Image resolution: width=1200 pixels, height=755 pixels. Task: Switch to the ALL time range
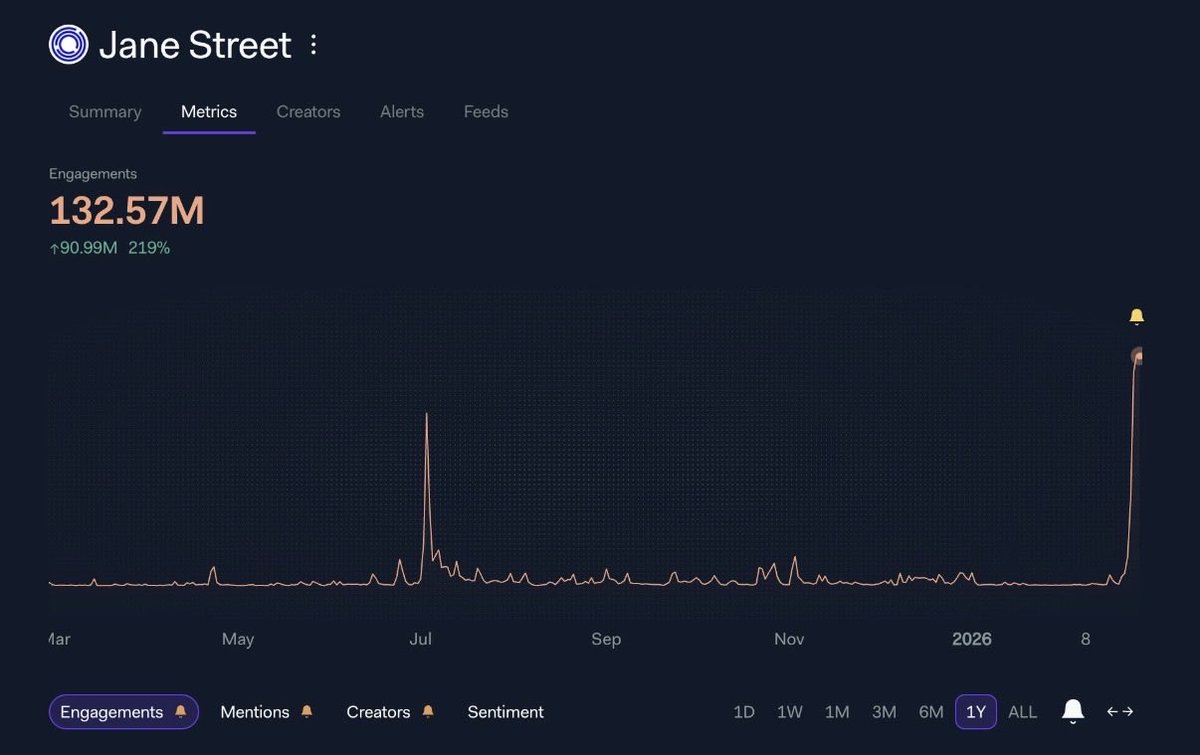coord(1022,712)
